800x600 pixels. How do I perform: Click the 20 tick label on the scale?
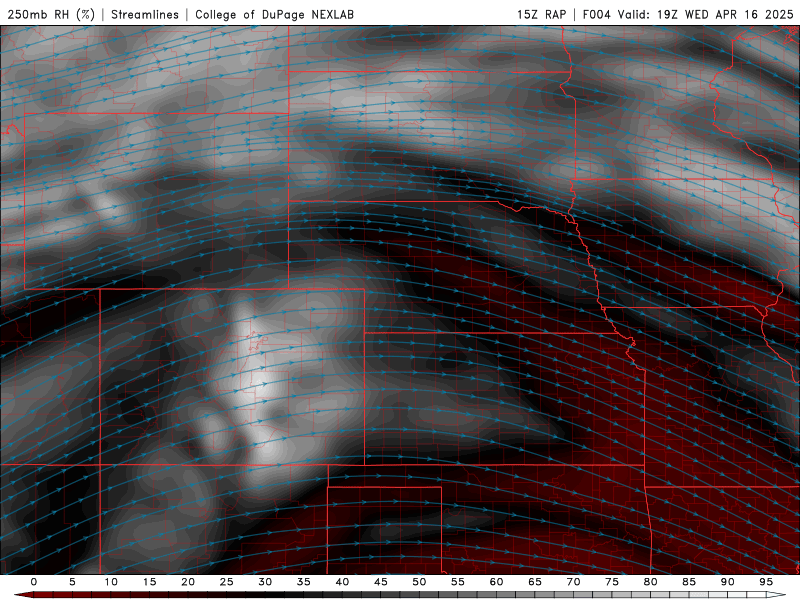pos(188,582)
